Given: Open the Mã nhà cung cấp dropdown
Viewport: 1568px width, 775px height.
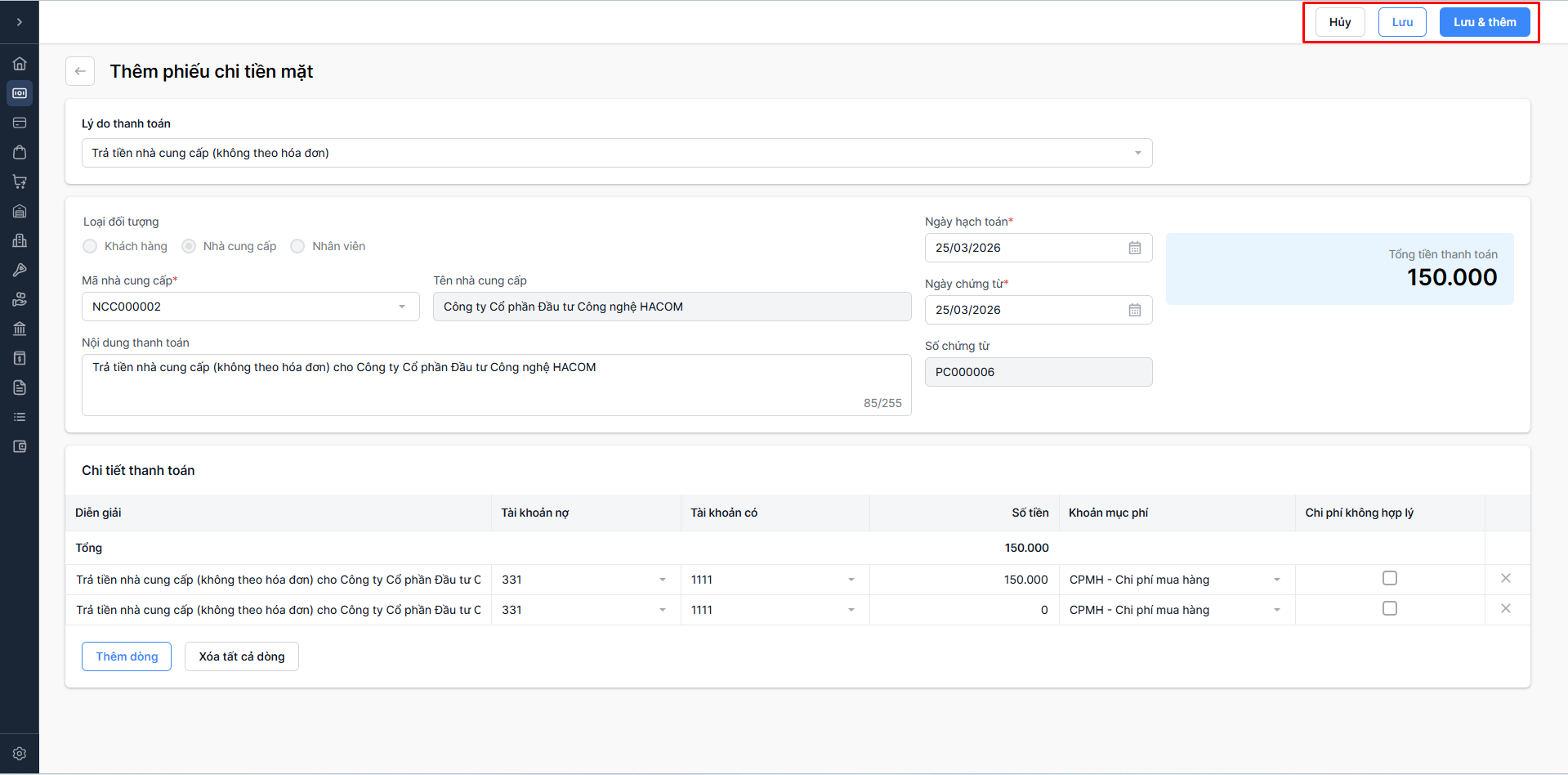Looking at the screenshot, I should 401,307.
